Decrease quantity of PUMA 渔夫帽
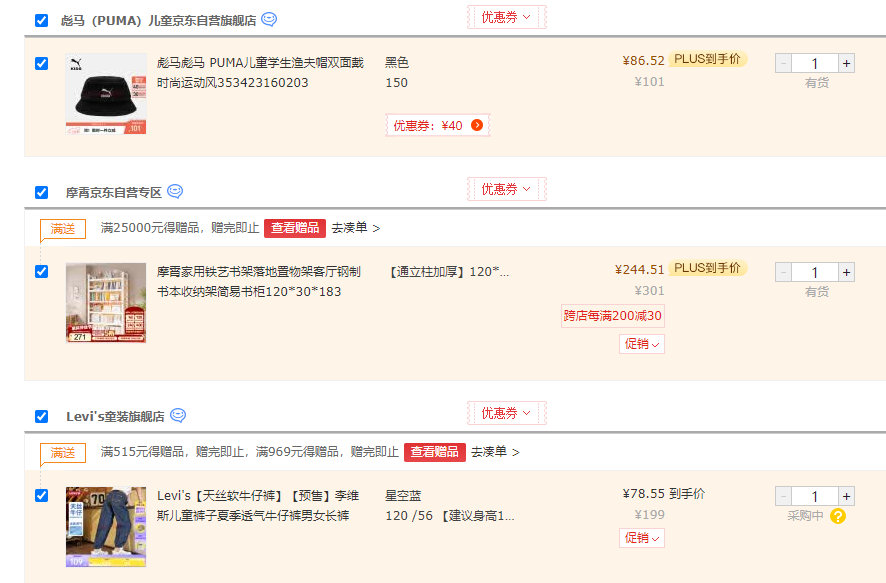 click(x=783, y=63)
